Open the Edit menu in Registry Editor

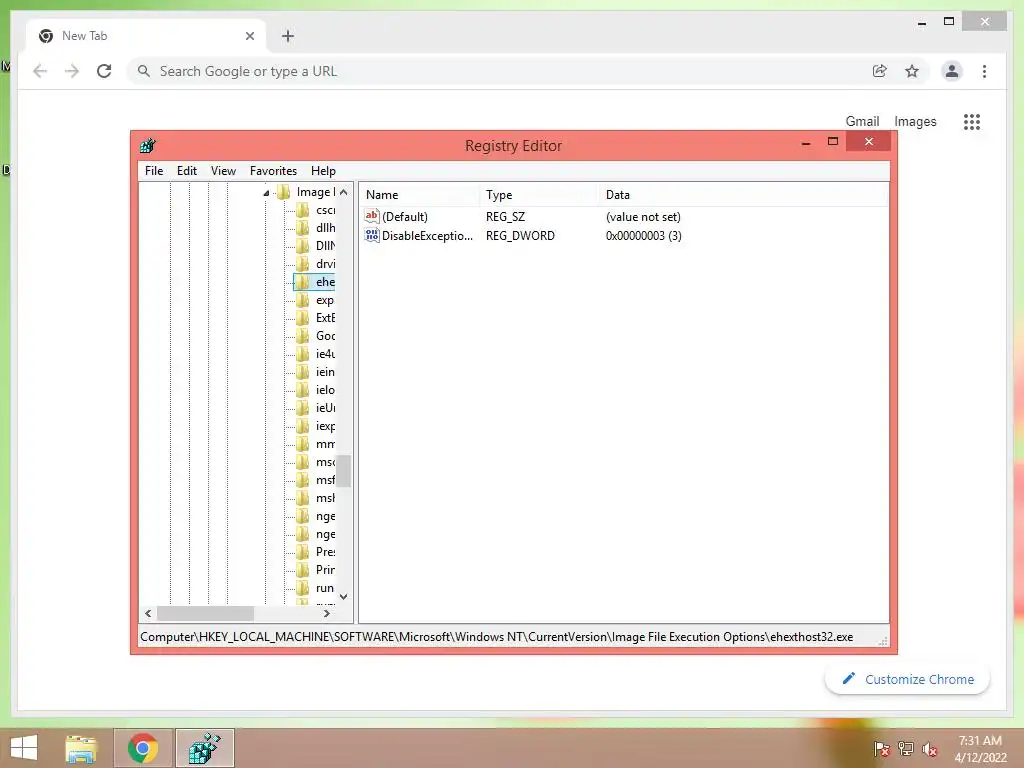(x=187, y=170)
